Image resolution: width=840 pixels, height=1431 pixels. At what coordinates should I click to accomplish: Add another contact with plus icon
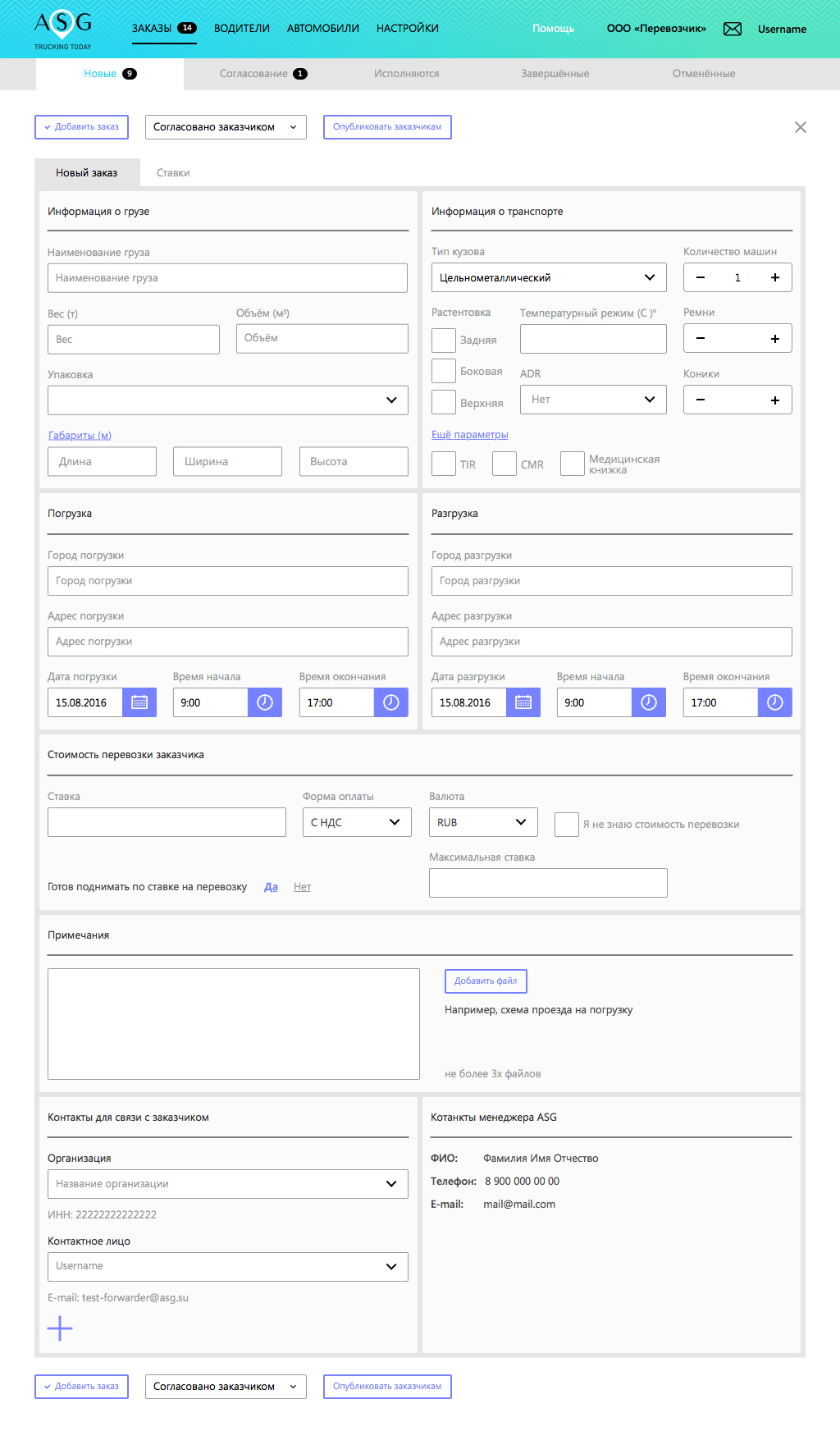coord(60,1328)
